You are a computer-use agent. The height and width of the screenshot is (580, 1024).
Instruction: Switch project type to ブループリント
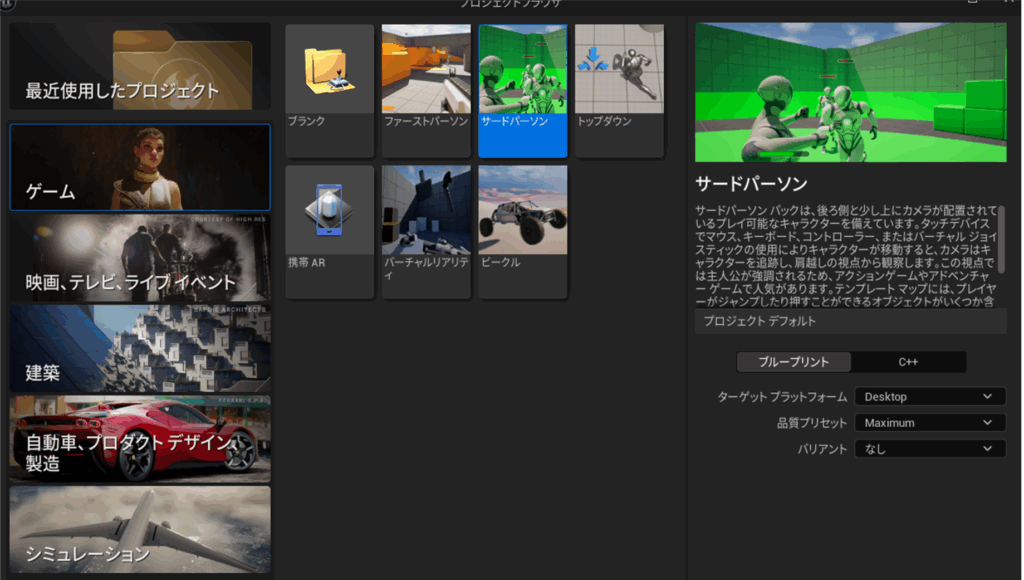[x=794, y=362]
